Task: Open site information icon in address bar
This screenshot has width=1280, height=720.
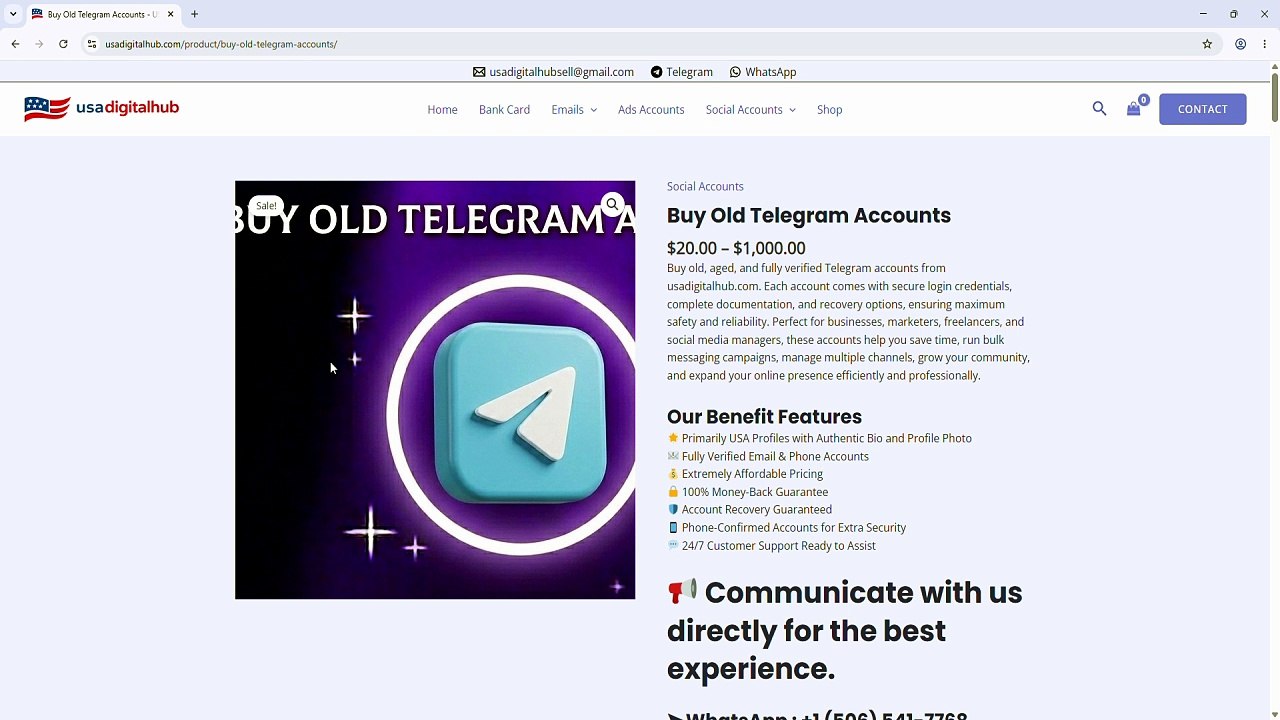Action: pyautogui.click(x=92, y=44)
